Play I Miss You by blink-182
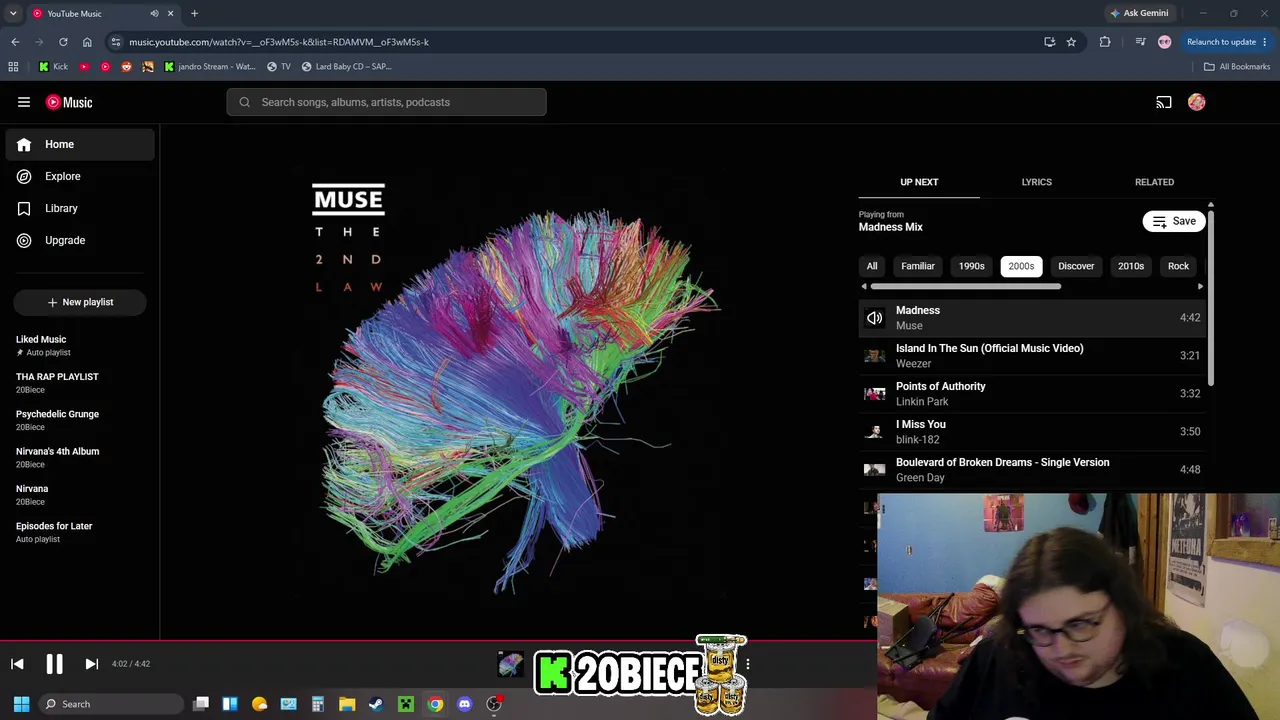Image resolution: width=1280 pixels, height=720 pixels. click(x=1032, y=432)
